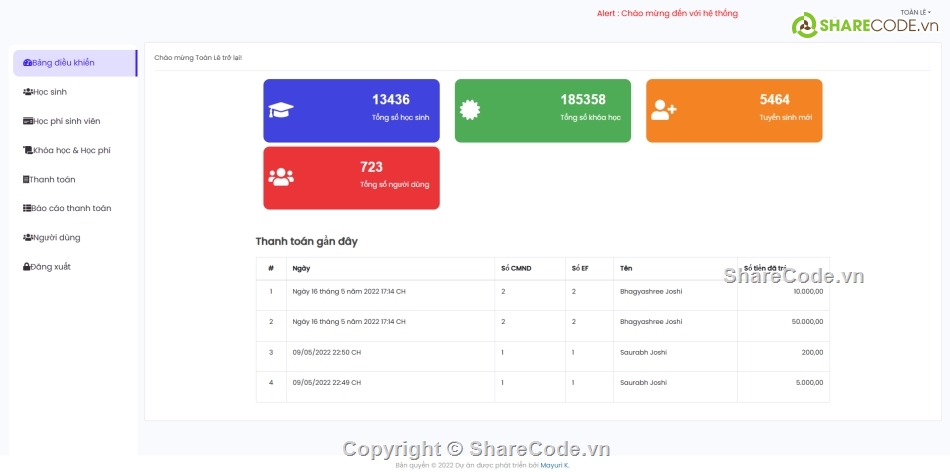The height and width of the screenshot is (472, 950).
Task: Go to Khóa học & Học phí
Action: tap(71, 150)
